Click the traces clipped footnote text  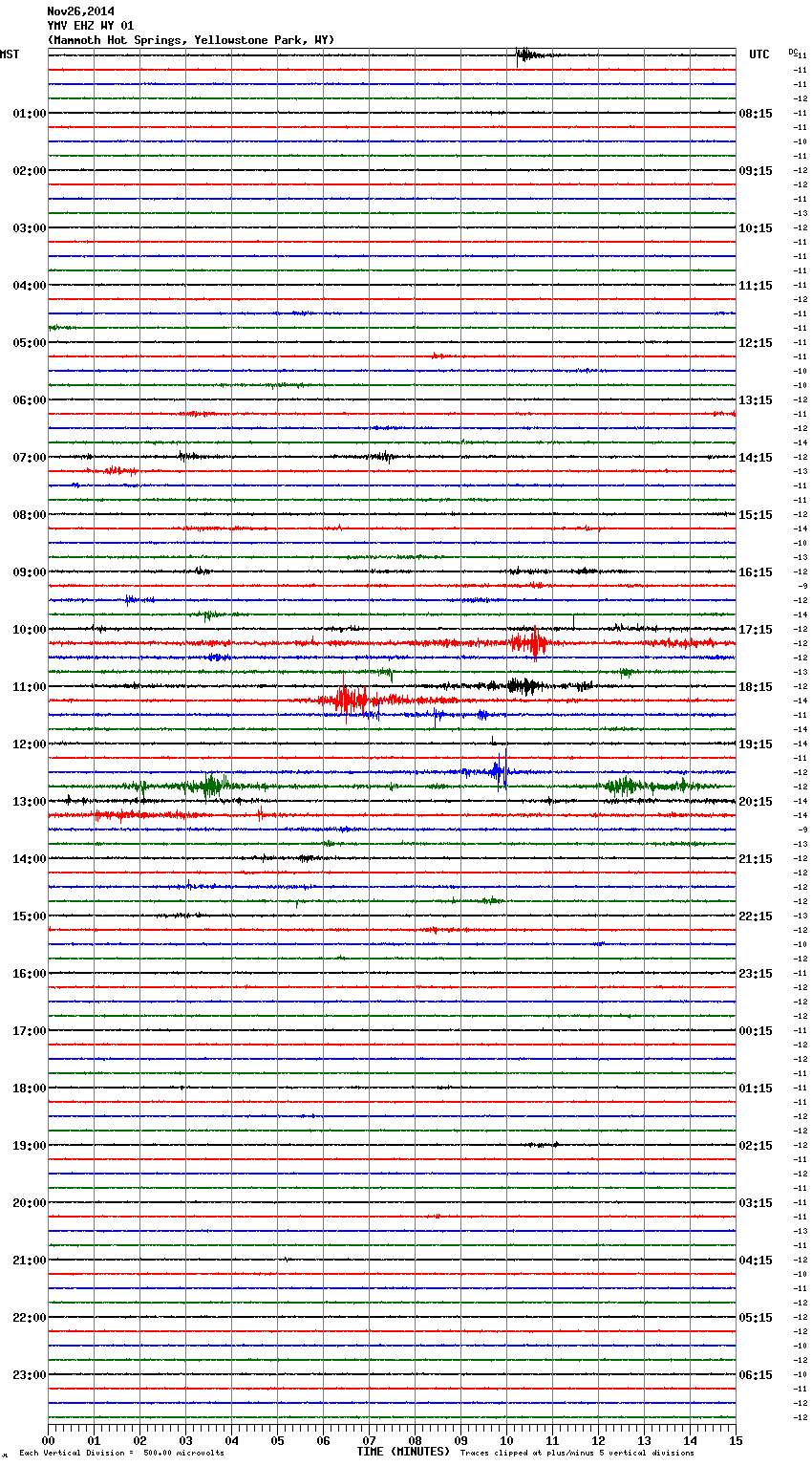click(x=577, y=1454)
